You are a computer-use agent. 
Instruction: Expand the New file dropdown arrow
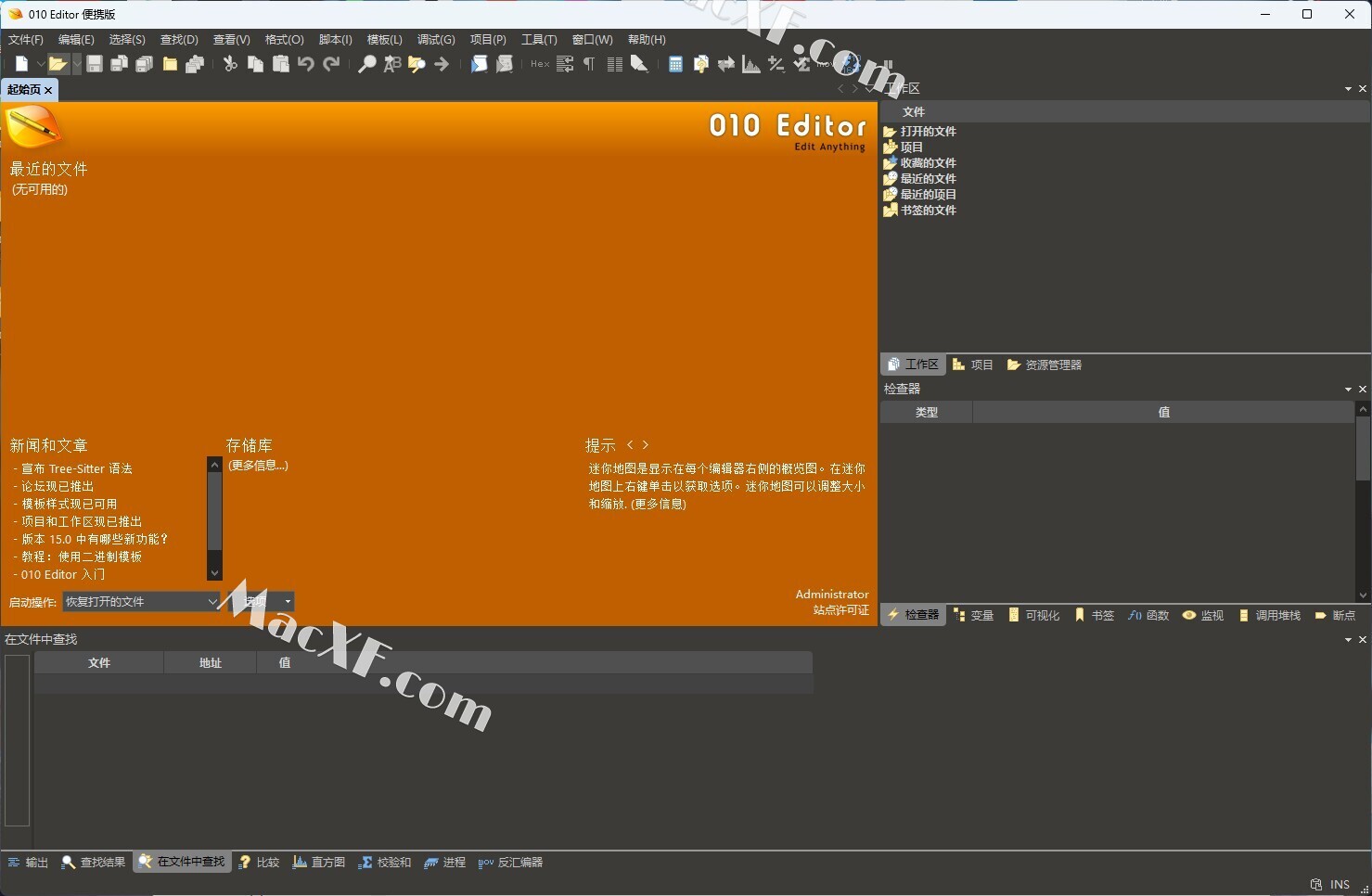40,64
